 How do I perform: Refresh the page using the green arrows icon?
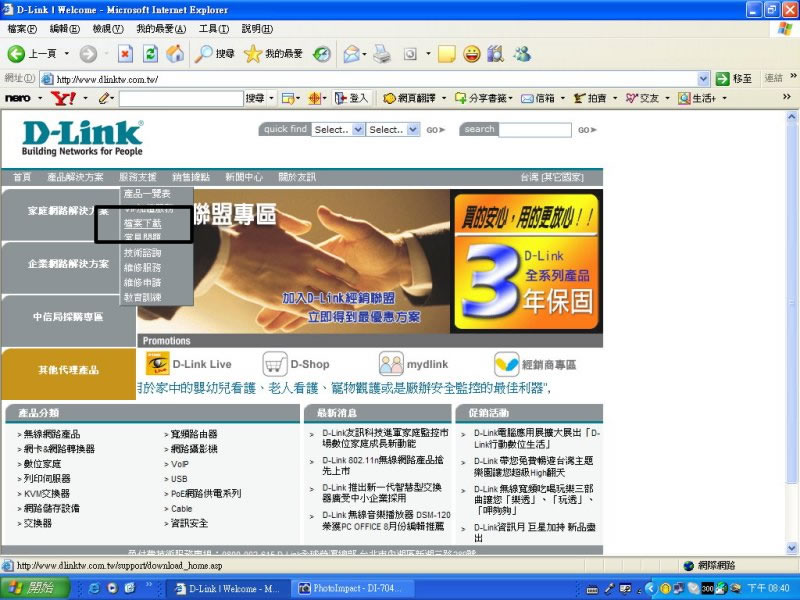pyautogui.click(x=151, y=54)
